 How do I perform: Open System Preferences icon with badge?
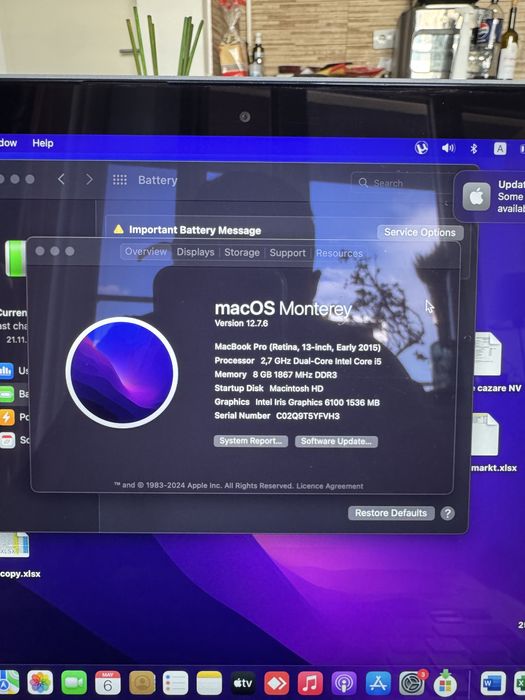click(412, 683)
